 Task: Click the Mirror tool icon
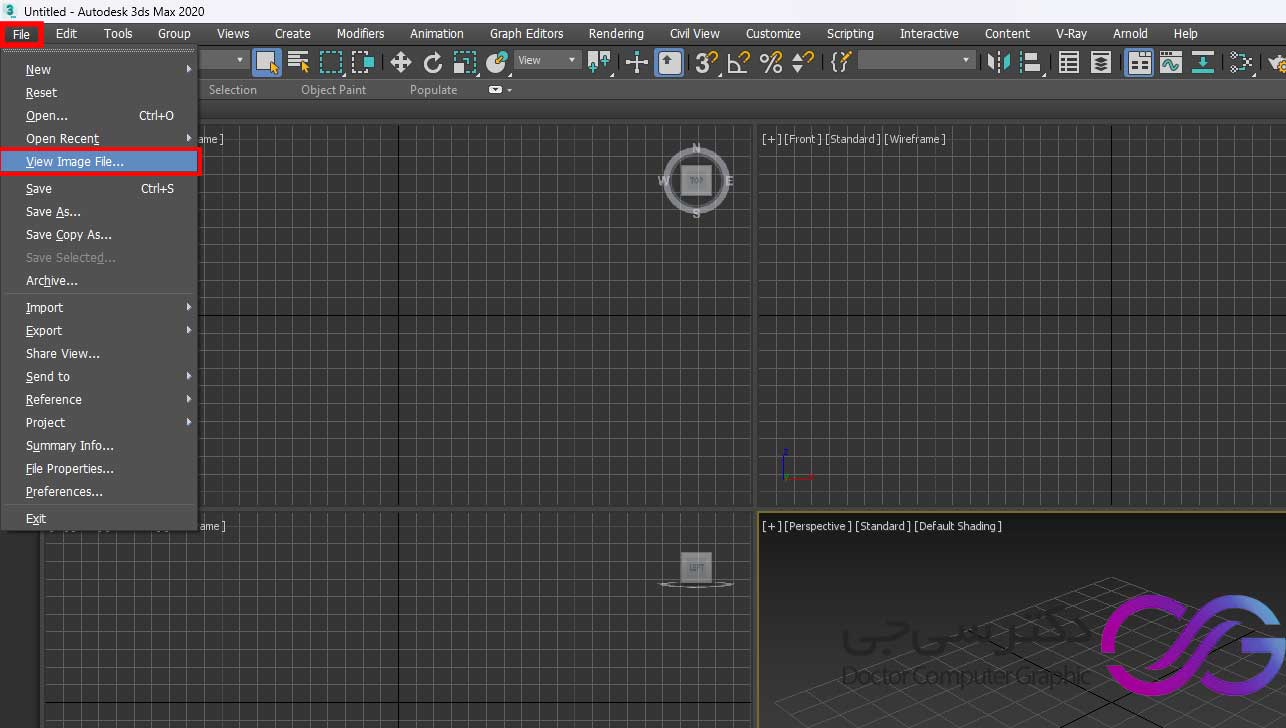[x=998, y=62]
